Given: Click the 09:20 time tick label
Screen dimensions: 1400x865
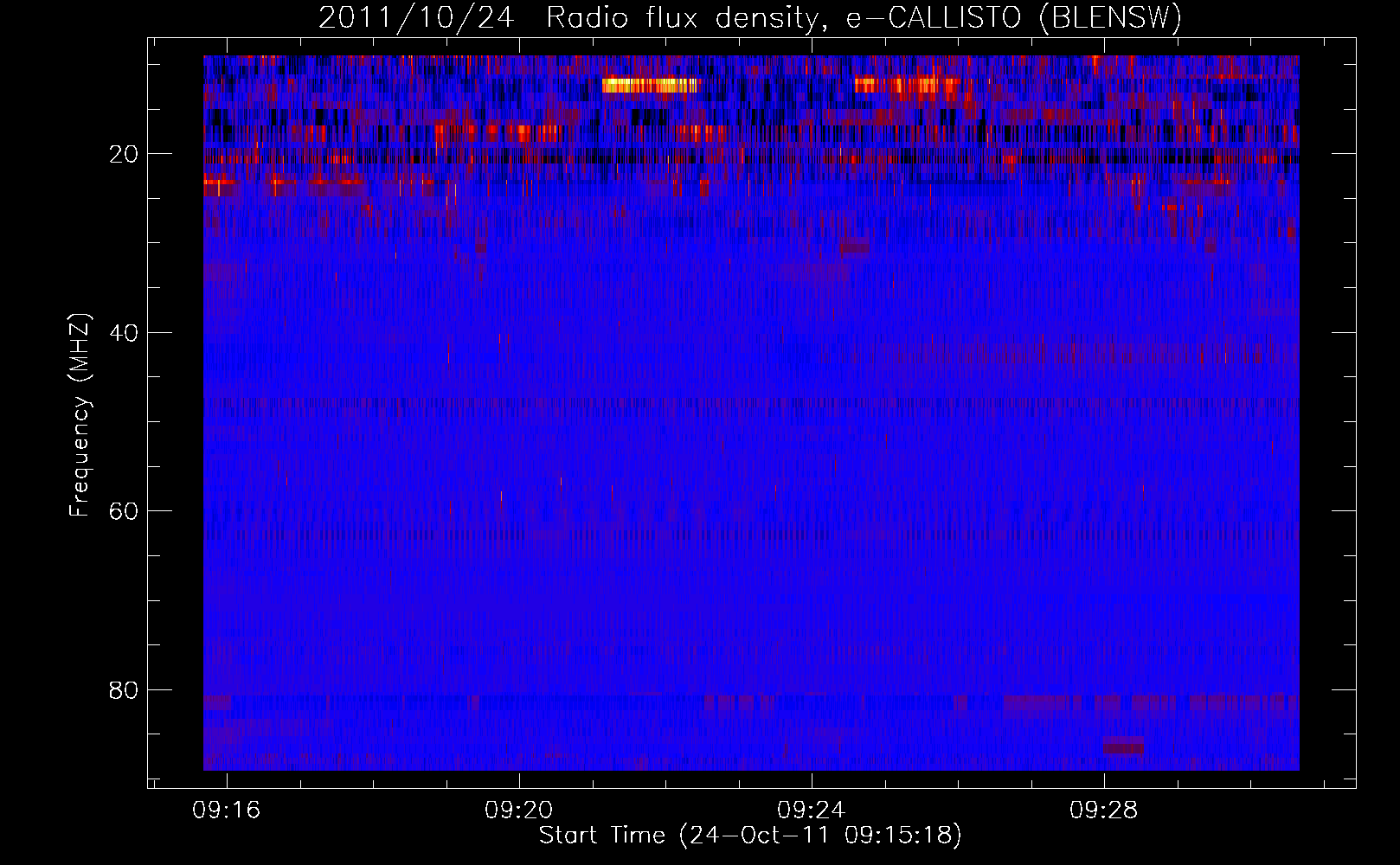Looking at the screenshot, I should click(x=519, y=811).
